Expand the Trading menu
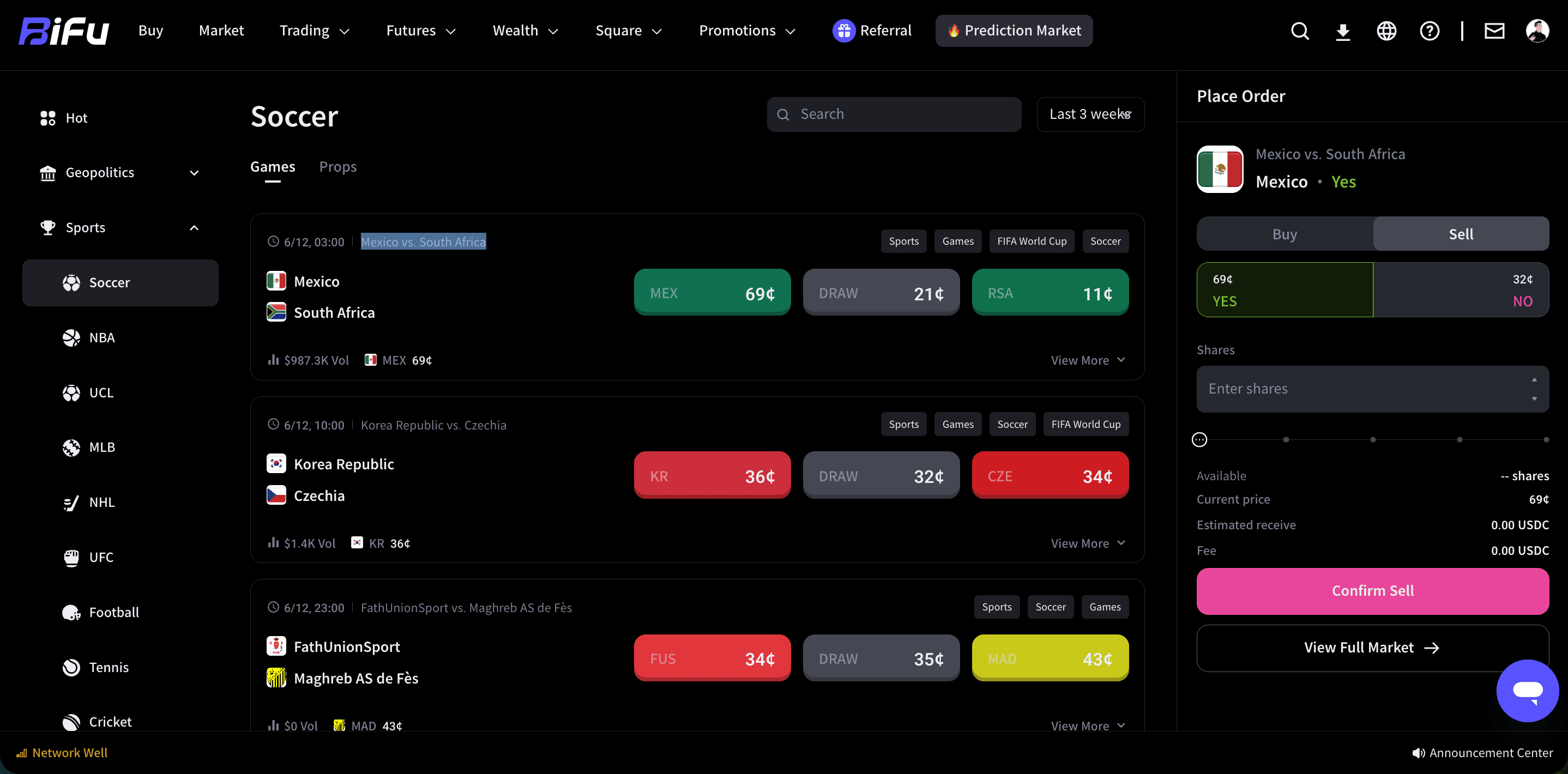This screenshot has height=774, width=1568. click(314, 31)
